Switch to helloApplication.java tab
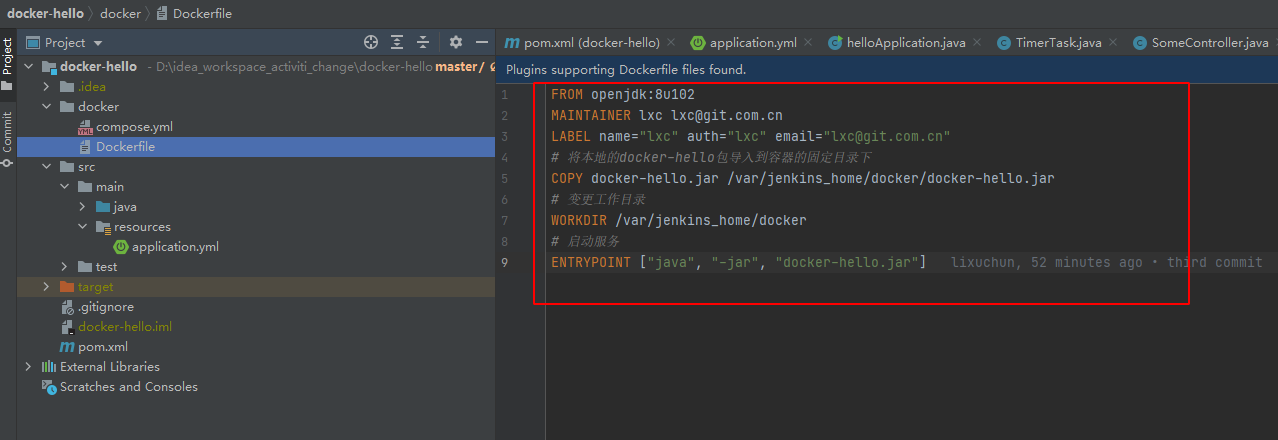This screenshot has width=1278, height=440. click(906, 43)
